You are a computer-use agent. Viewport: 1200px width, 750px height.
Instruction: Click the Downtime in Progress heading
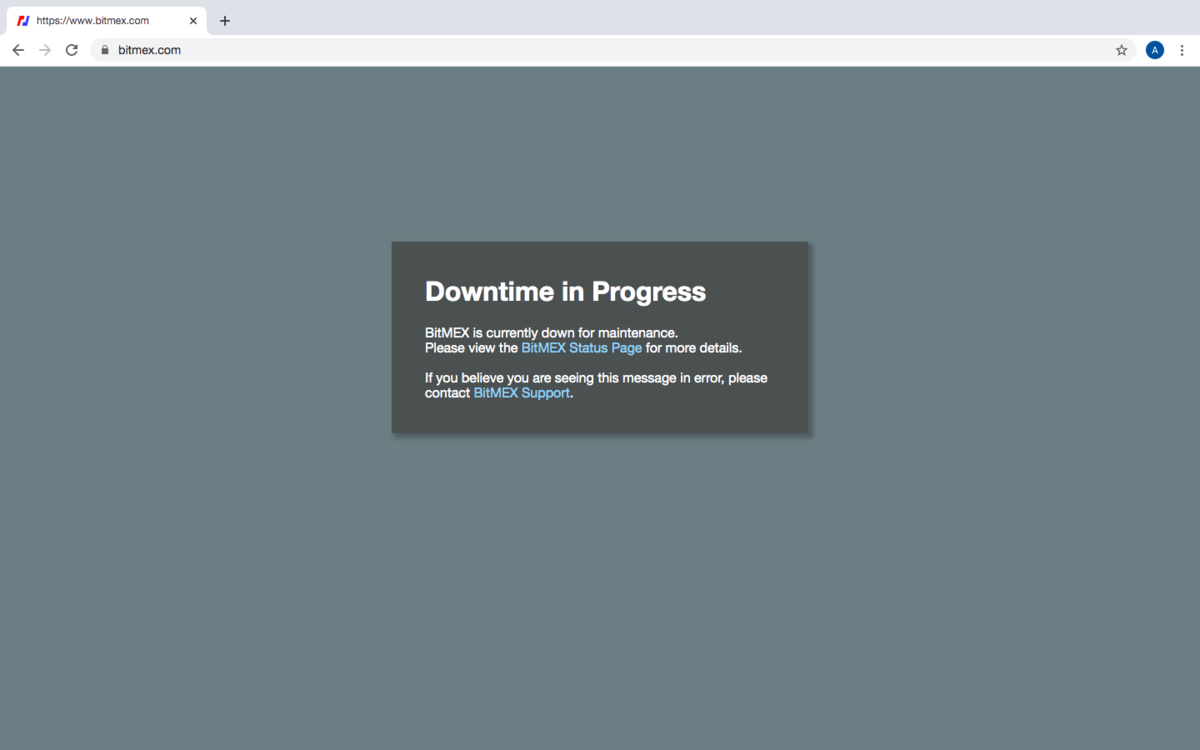click(x=565, y=291)
